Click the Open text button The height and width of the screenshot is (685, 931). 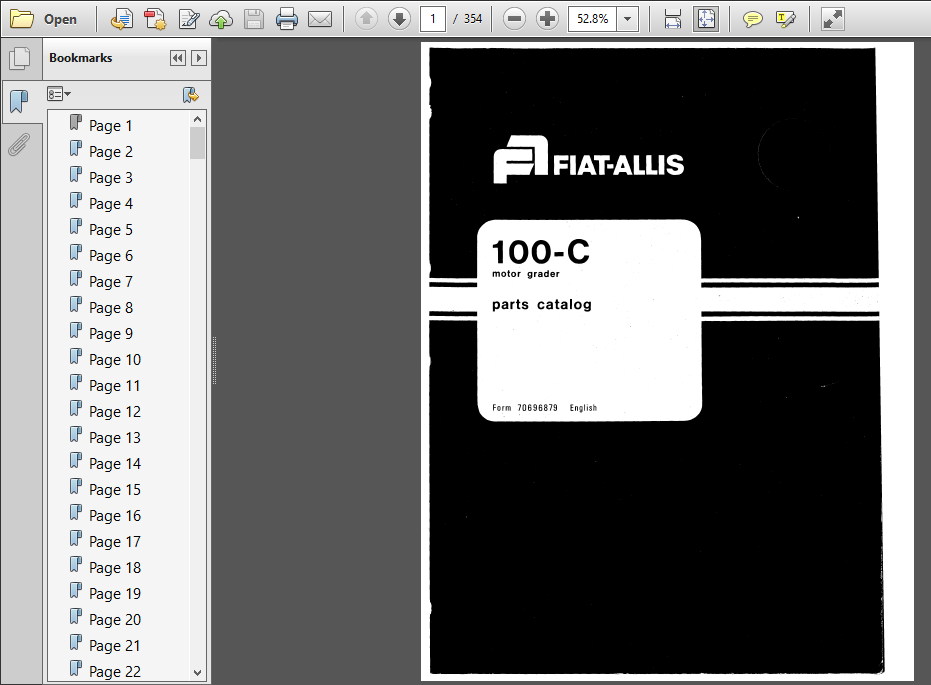click(x=60, y=19)
